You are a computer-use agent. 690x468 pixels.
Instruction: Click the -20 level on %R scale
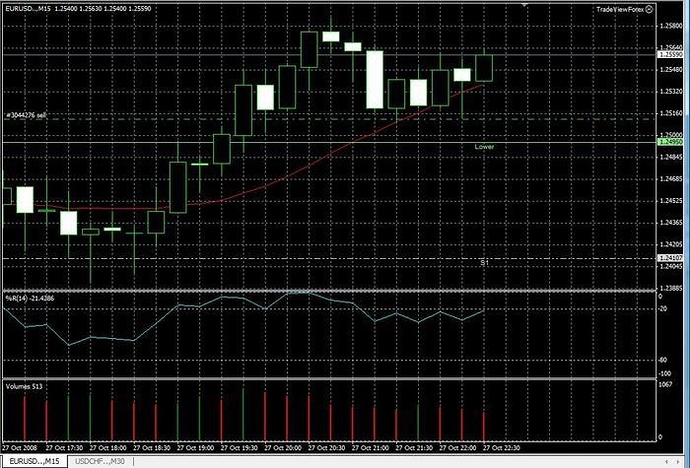pyautogui.click(x=663, y=309)
